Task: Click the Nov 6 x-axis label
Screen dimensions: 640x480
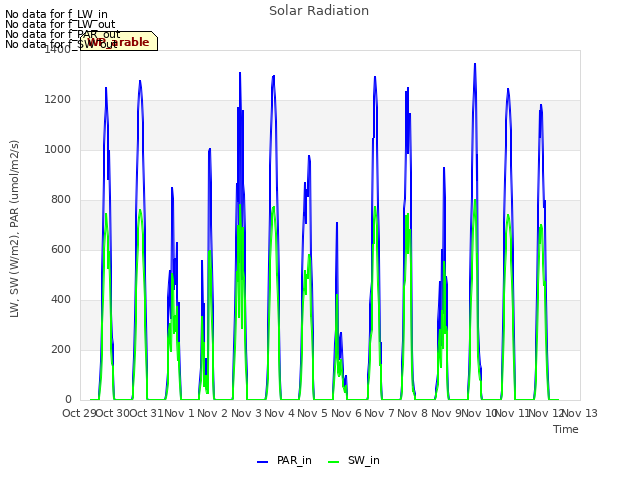Action: click(x=346, y=413)
